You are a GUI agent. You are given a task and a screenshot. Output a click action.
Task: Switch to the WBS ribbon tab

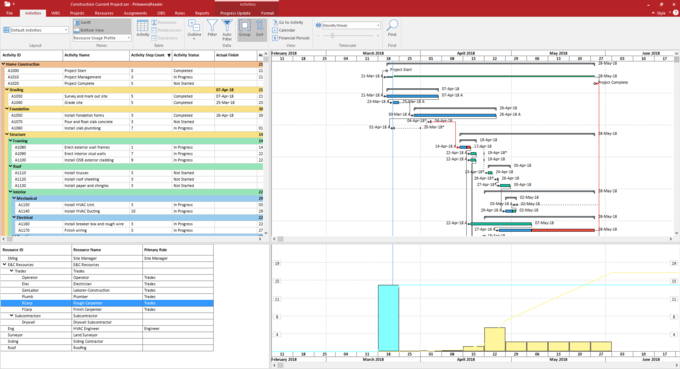(x=56, y=13)
